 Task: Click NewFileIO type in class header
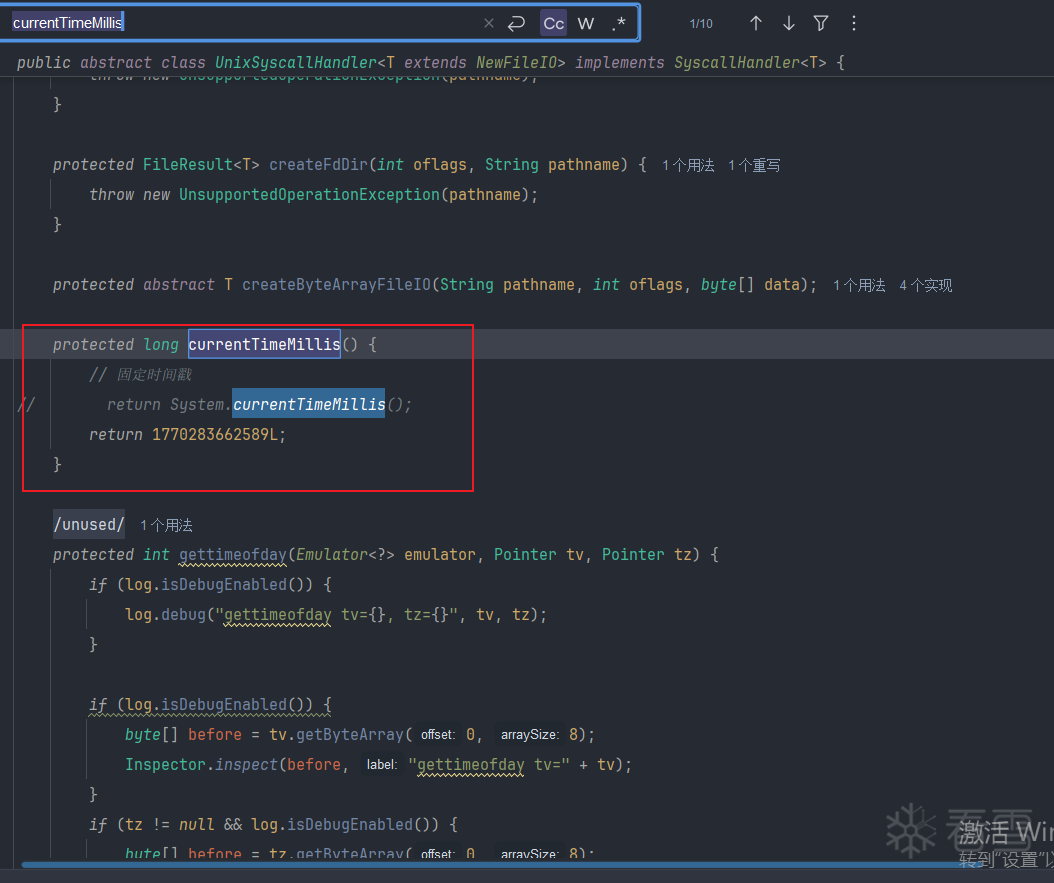[x=516, y=62]
